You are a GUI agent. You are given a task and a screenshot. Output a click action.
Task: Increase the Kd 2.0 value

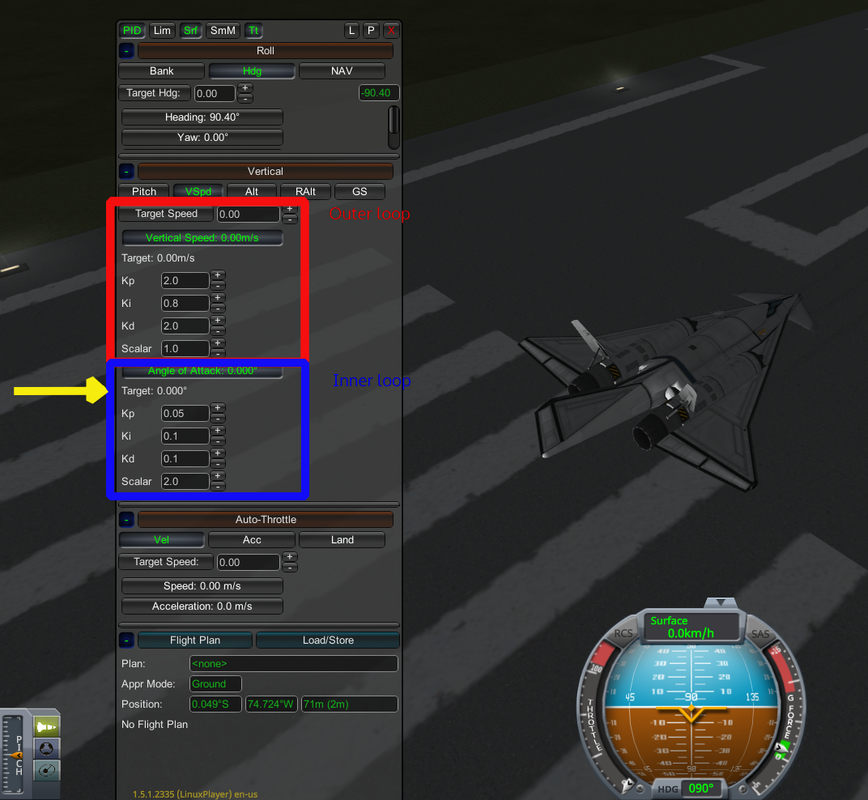pyautogui.click(x=218, y=321)
